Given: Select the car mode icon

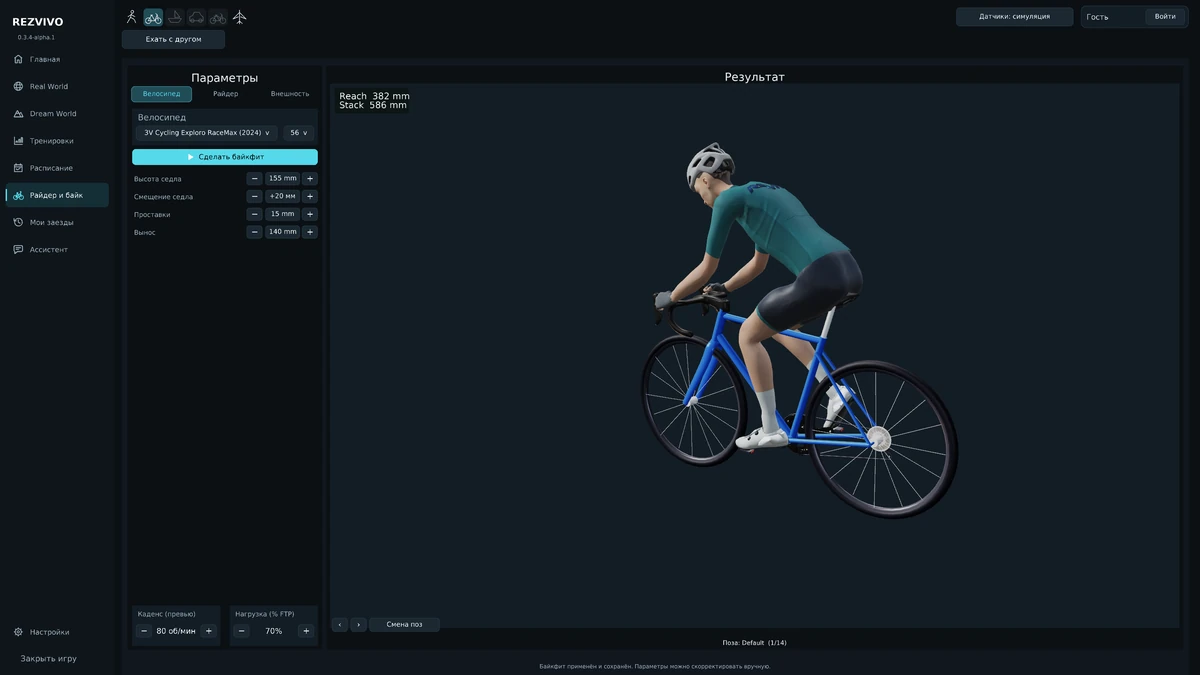Looking at the screenshot, I should 196,17.
